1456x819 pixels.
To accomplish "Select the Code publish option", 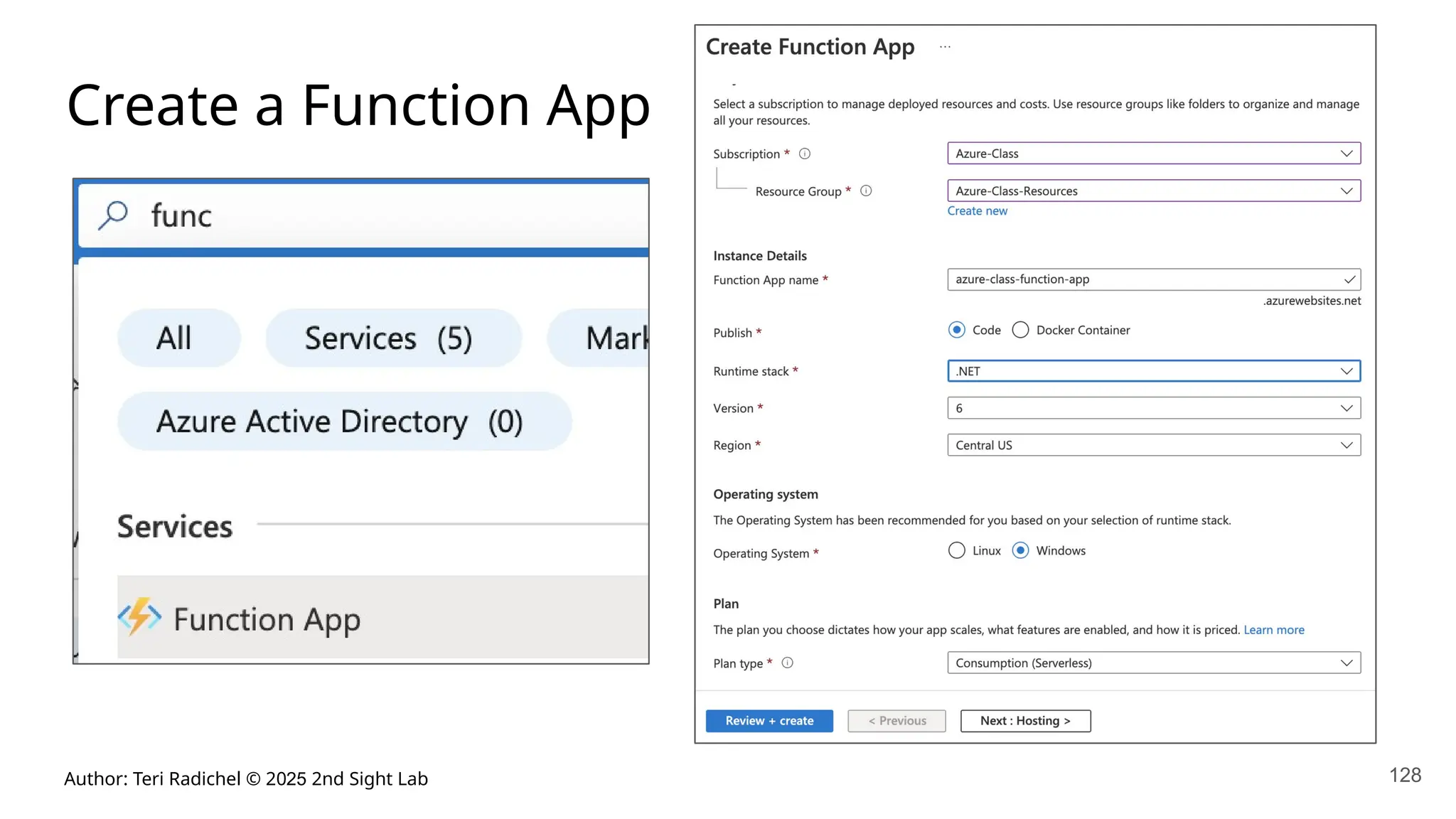I will point(957,330).
